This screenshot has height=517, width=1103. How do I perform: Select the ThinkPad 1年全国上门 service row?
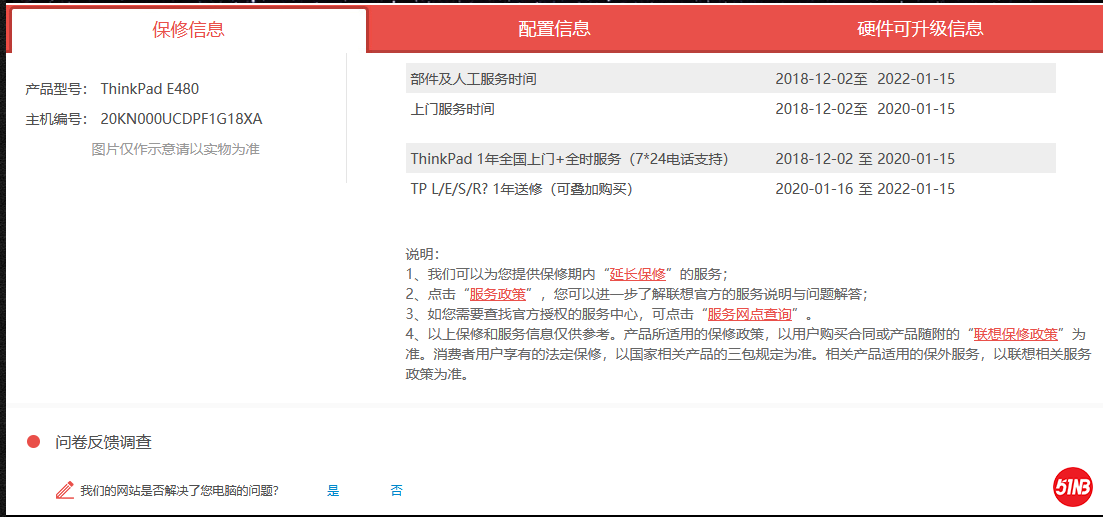730,158
